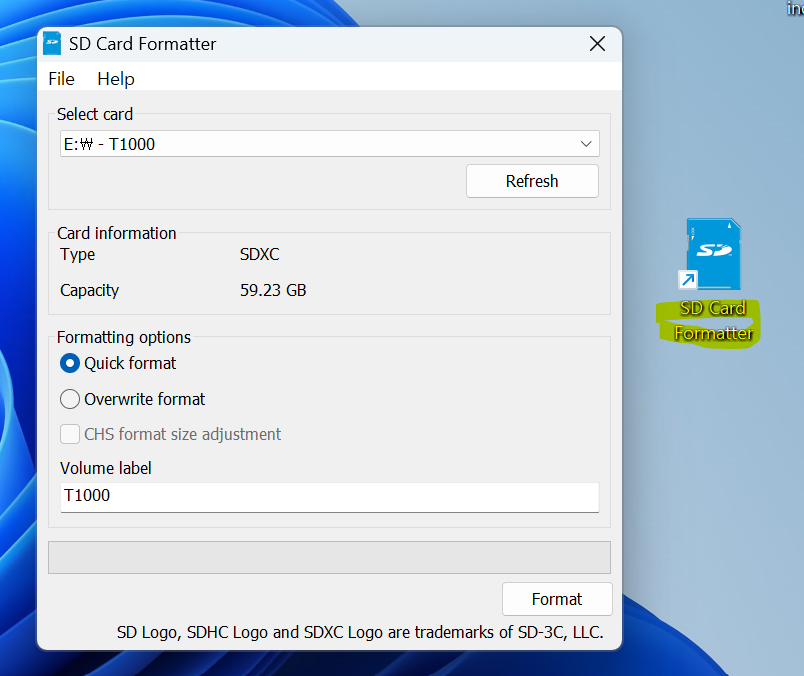Click the SD-3C trademark notice text
This screenshot has width=804, height=676.
(360, 632)
